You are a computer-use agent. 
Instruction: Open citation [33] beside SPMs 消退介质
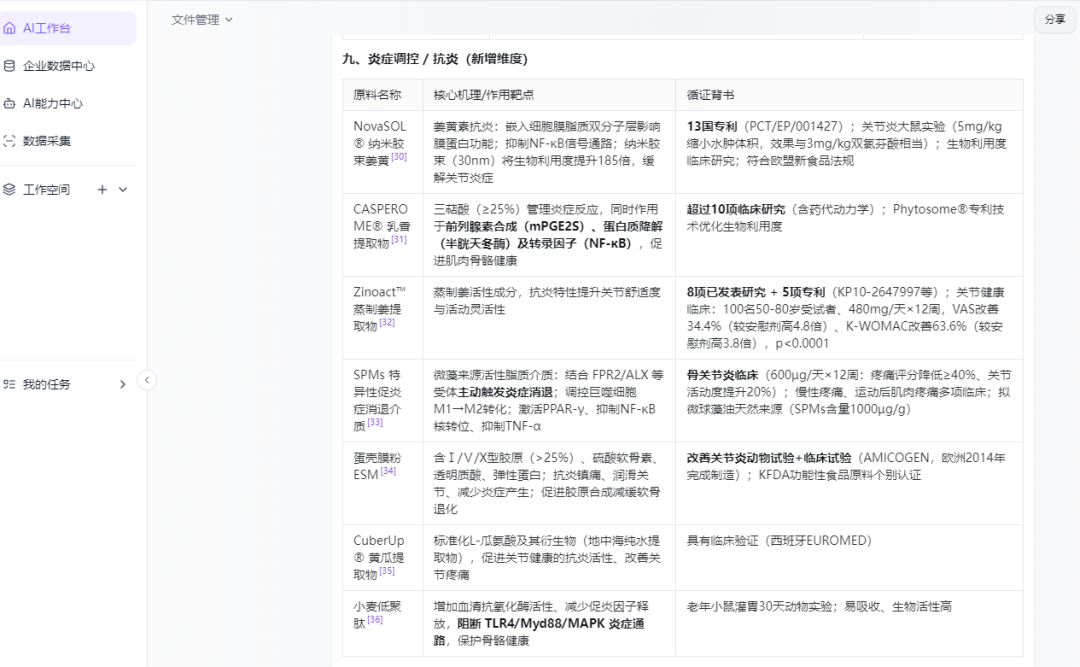click(375, 422)
